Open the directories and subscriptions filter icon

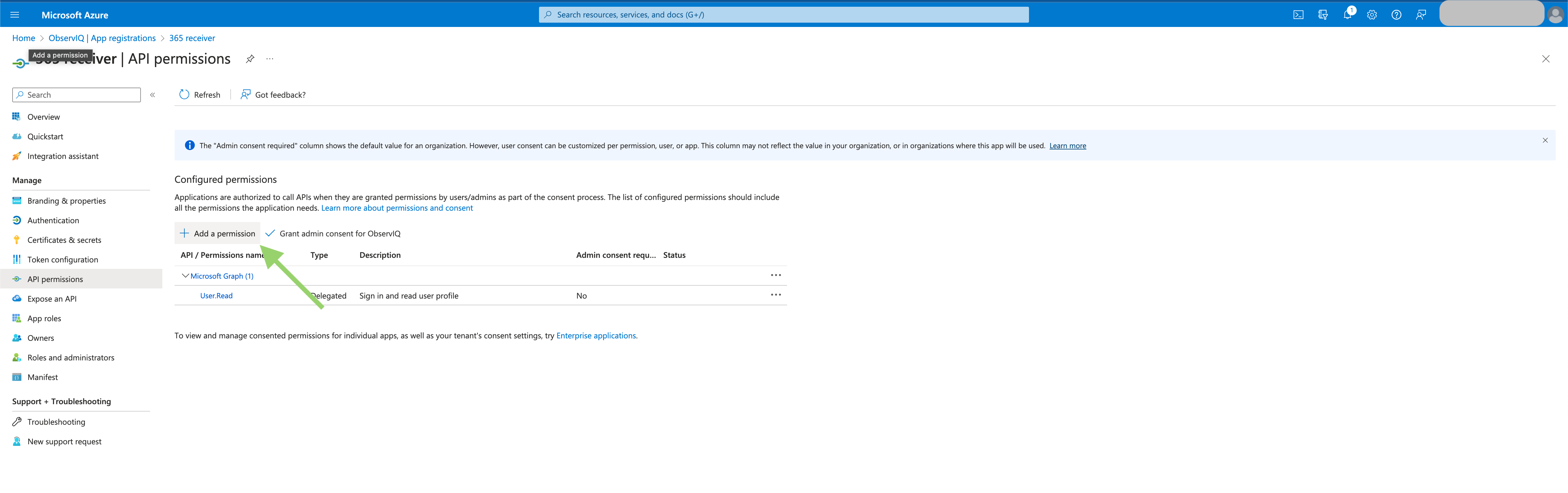tap(1323, 14)
